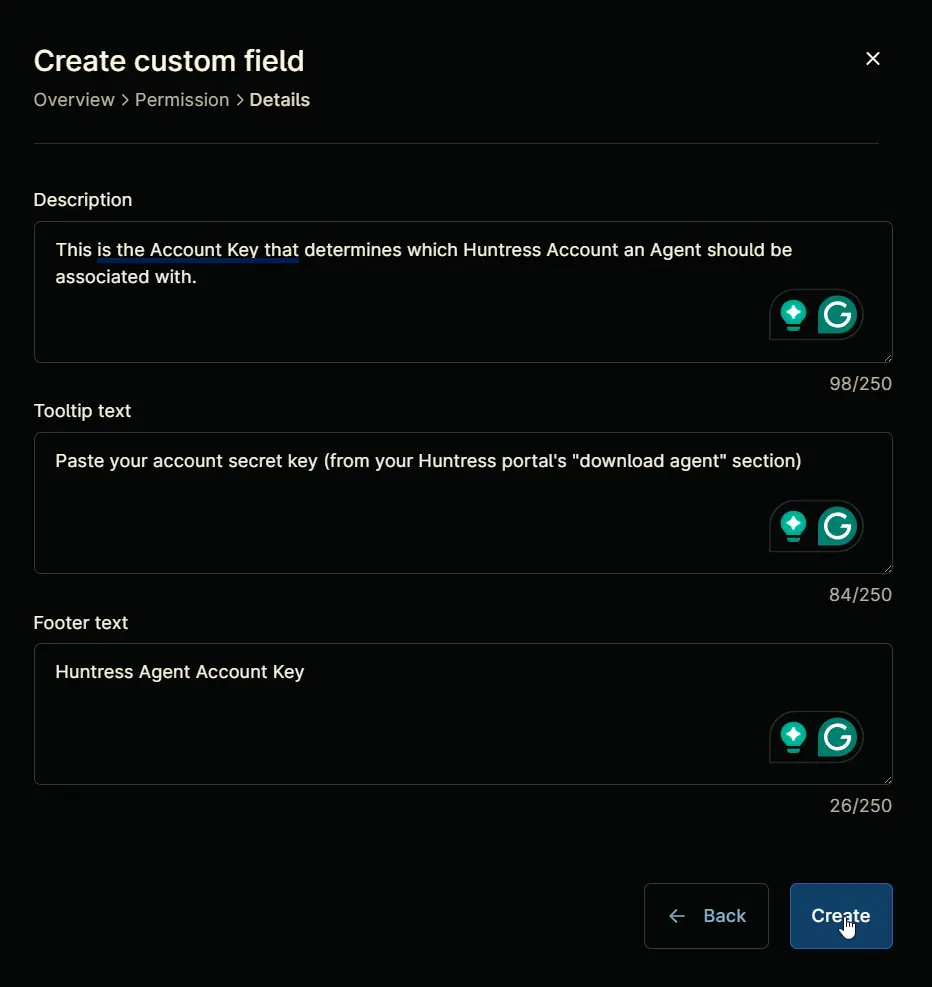Image resolution: width=932 pixels, height=987 pixels.
Task: Click the Tooltip text field resize handle
Action: click(887, 568)
